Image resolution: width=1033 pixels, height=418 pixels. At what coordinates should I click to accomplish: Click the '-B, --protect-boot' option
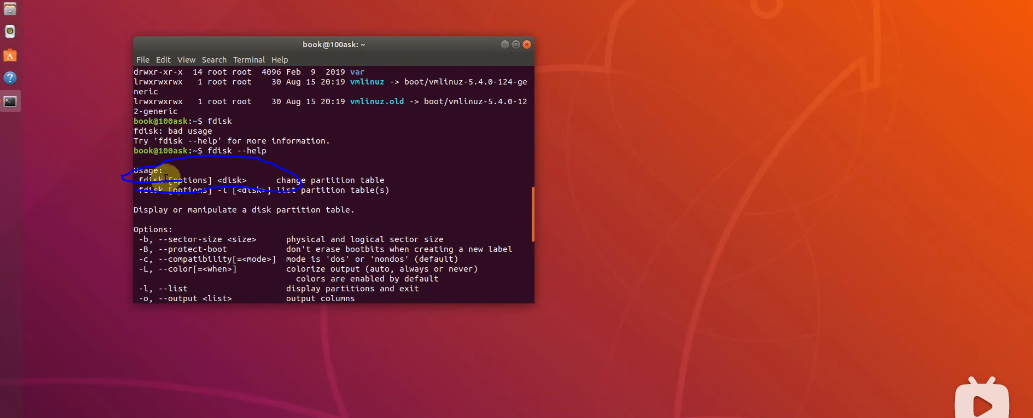click(x=182, y=250)
